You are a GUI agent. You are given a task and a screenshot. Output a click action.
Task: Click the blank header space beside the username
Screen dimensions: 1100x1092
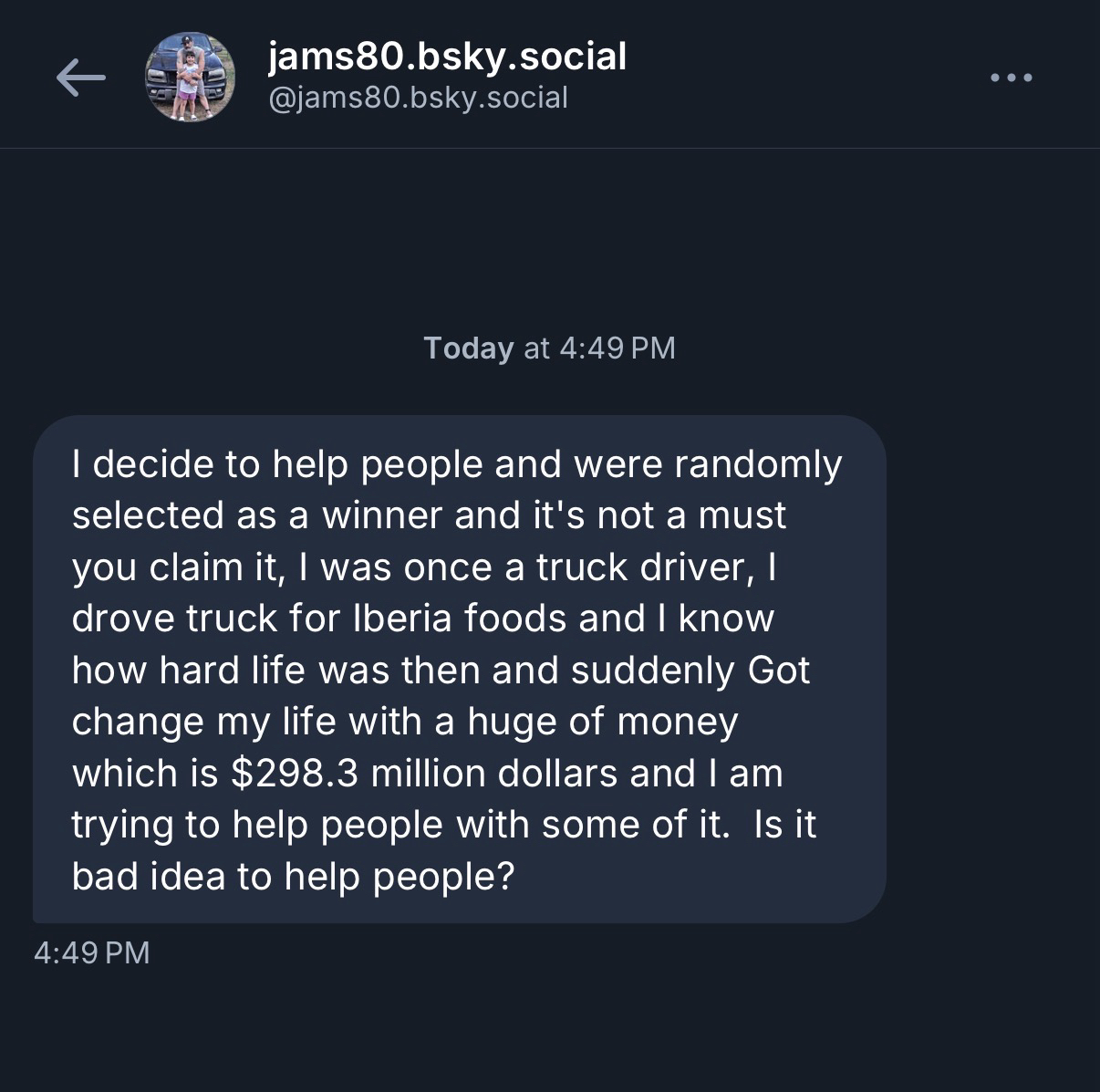(803, 78)
